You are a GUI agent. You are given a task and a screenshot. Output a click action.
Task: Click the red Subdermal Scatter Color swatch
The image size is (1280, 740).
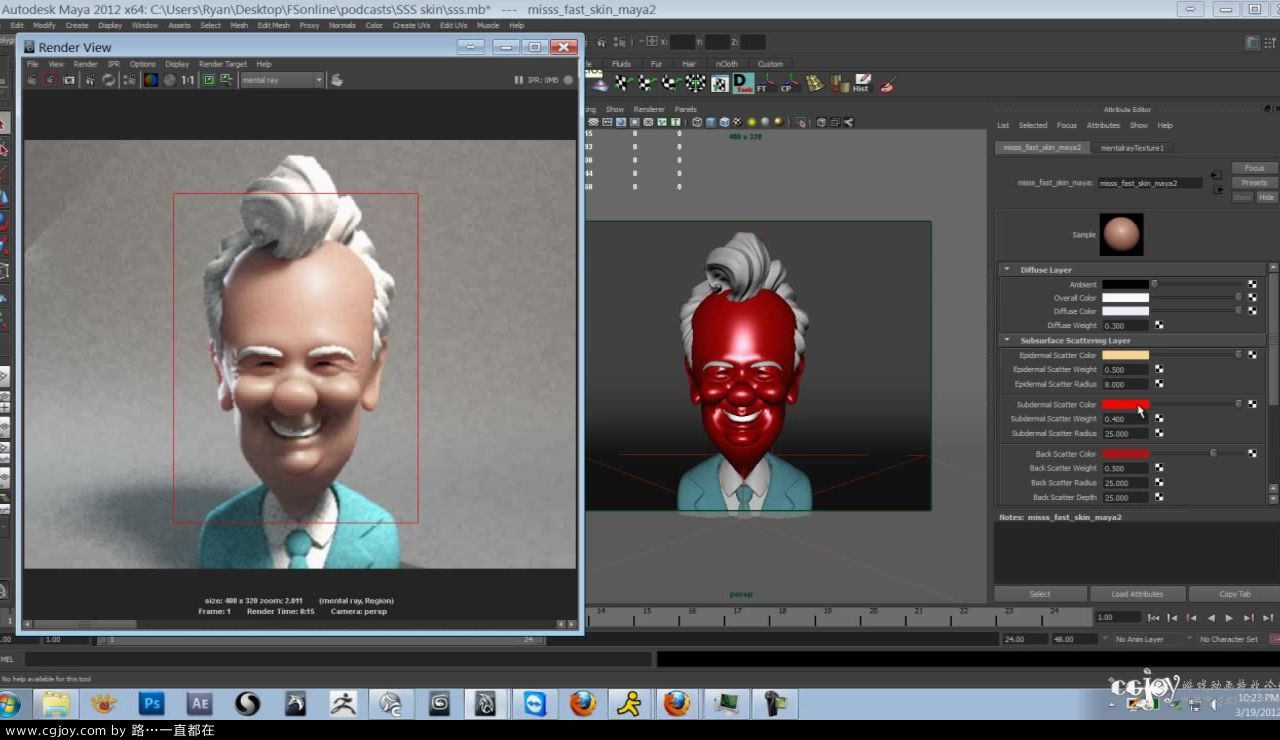point(1124,404)
